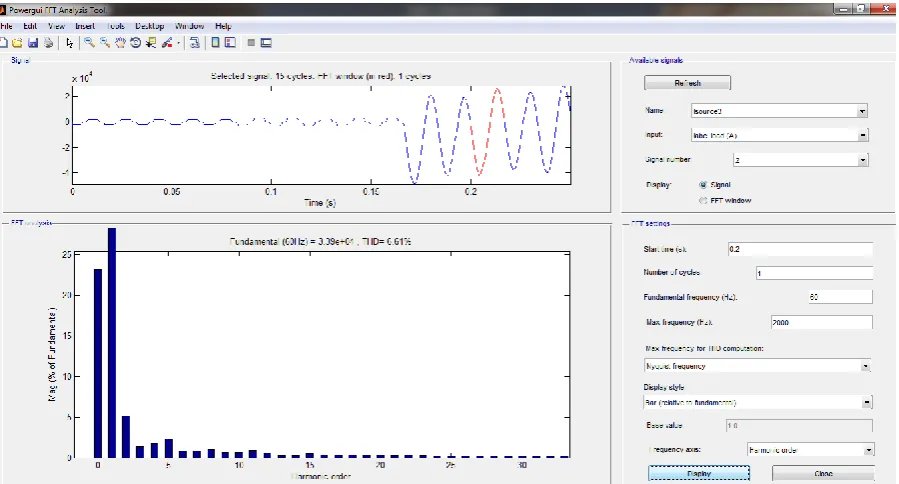Select the Zoom Out magnifier tool

pos(105,43)
